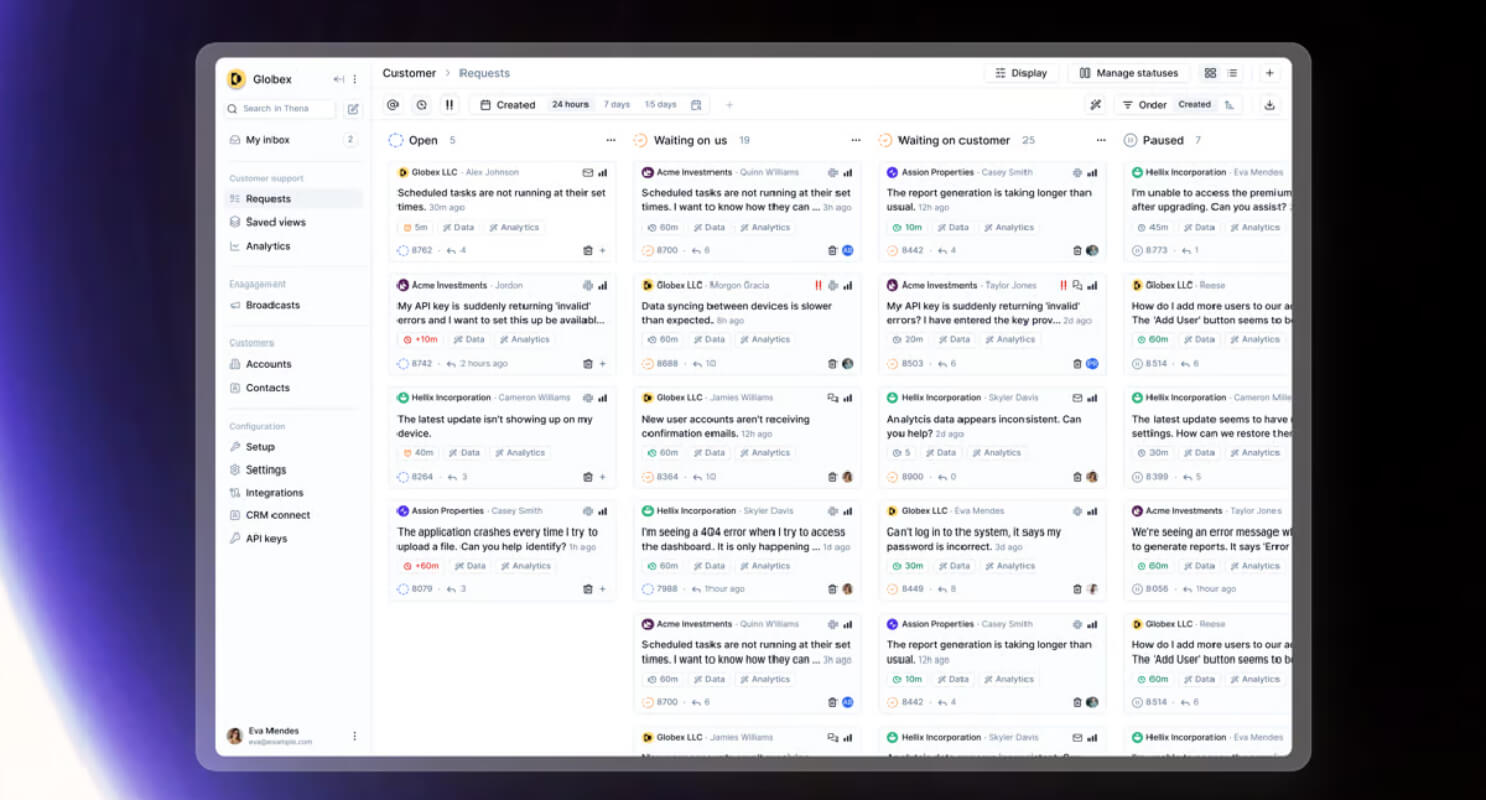Screen dimensions: 1486x800
Task: Click the archive icon on ticket 8449 card
Action: point(1077,589)
